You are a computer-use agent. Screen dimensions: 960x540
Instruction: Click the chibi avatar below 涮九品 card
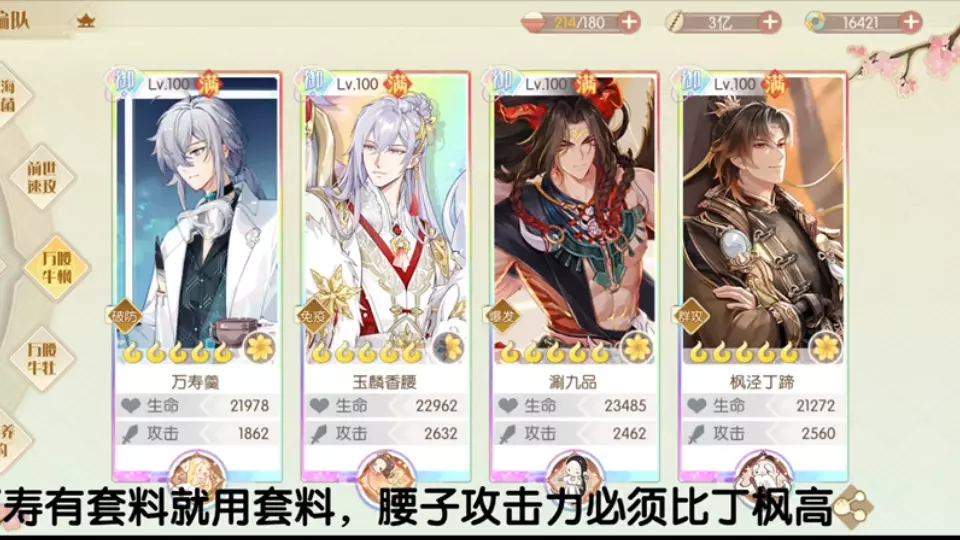(x=574, y=471)
